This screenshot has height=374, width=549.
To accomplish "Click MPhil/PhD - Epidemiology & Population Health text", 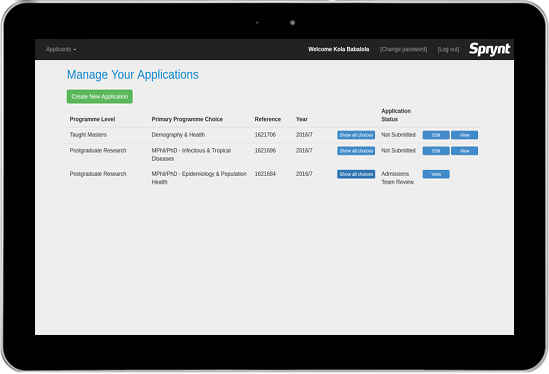I will pyautogui.click(x=199, y=178).
